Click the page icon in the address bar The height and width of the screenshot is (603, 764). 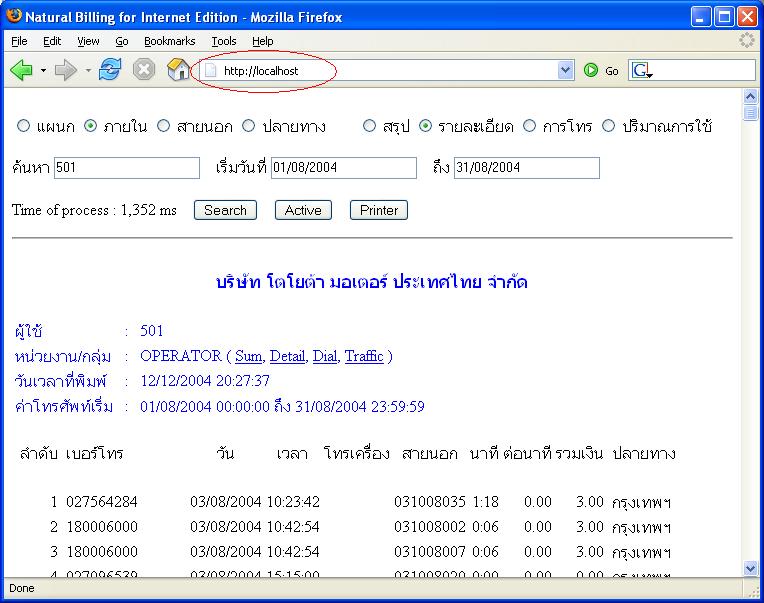(210, 71)
